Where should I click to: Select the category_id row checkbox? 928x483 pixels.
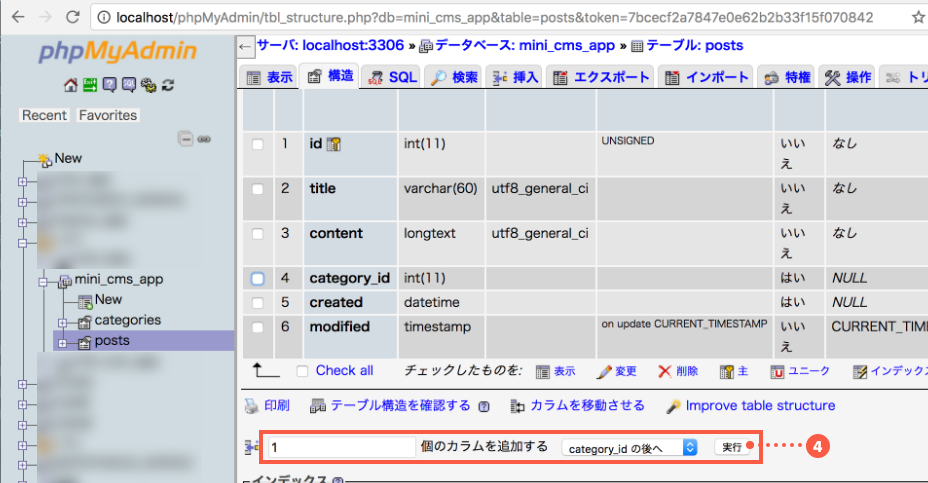pyautogui.click(x=258, y=278)
